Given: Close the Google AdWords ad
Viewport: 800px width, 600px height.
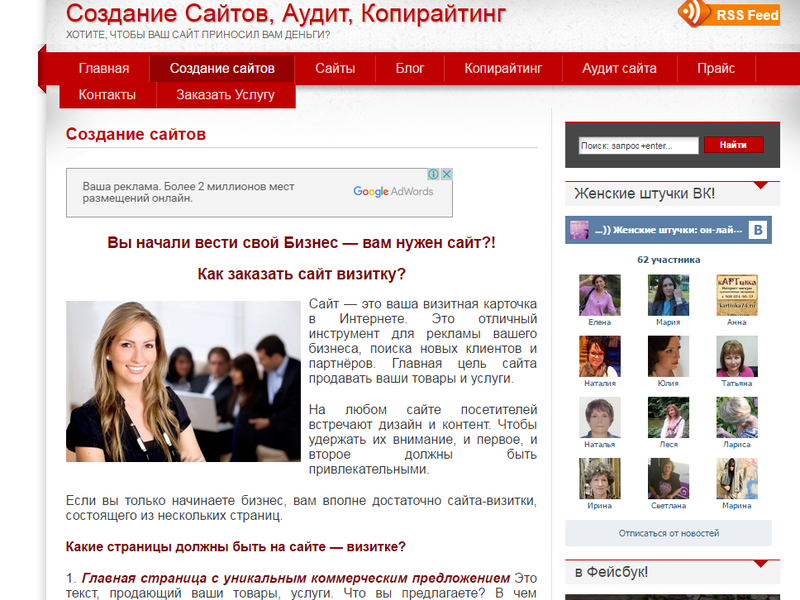Looking at the screenshot, I should coord(447,174).
